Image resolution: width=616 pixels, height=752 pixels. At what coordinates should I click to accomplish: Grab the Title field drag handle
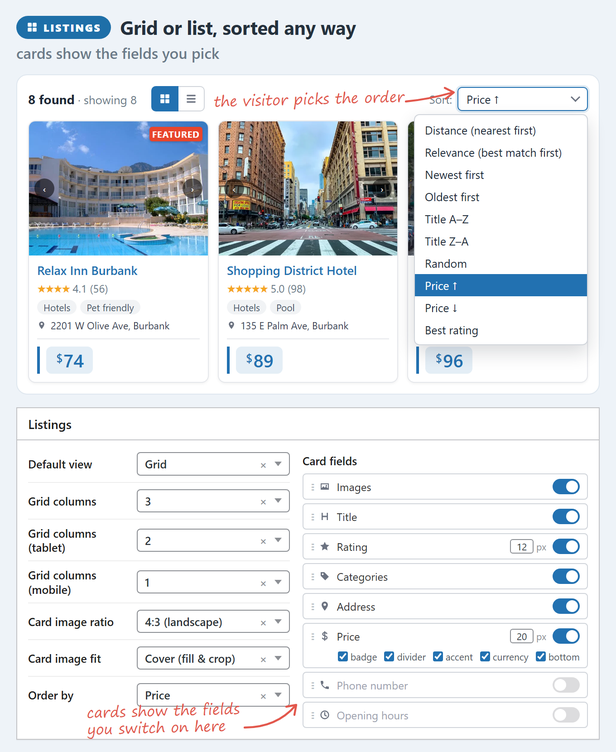coord(312,517)
